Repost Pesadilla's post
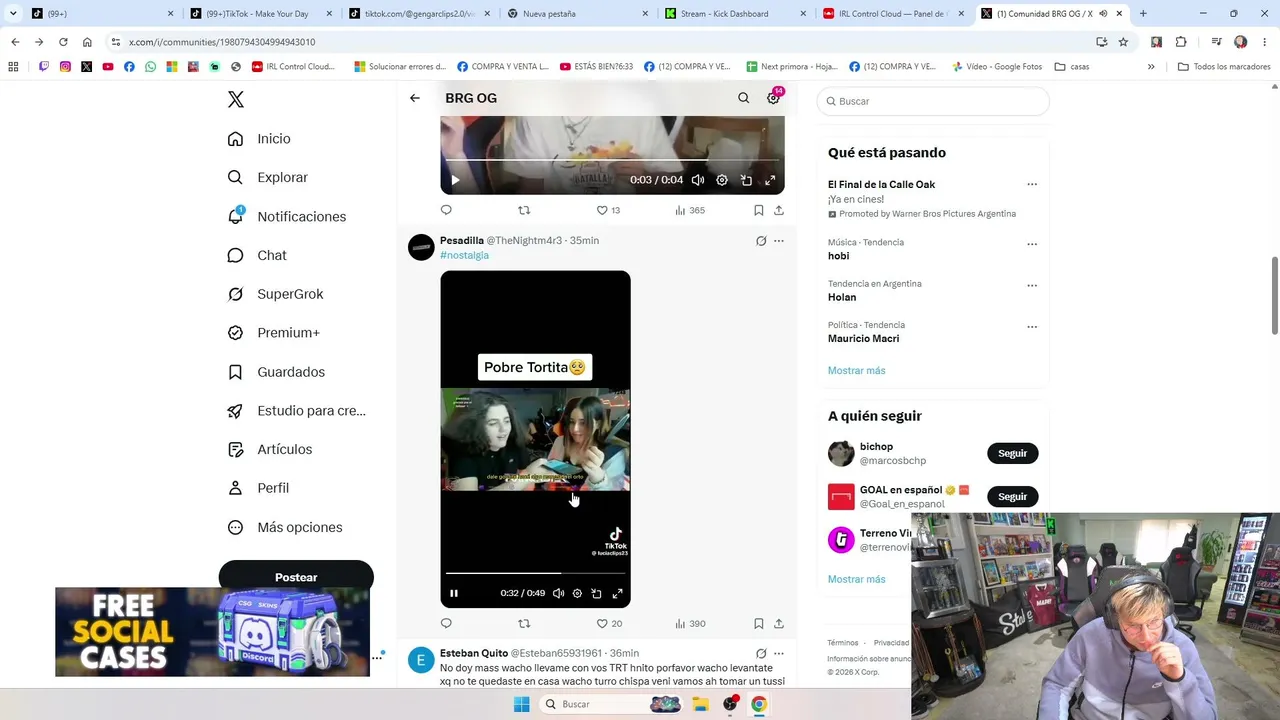This screenshot has width=1280, height=720. 524,623
